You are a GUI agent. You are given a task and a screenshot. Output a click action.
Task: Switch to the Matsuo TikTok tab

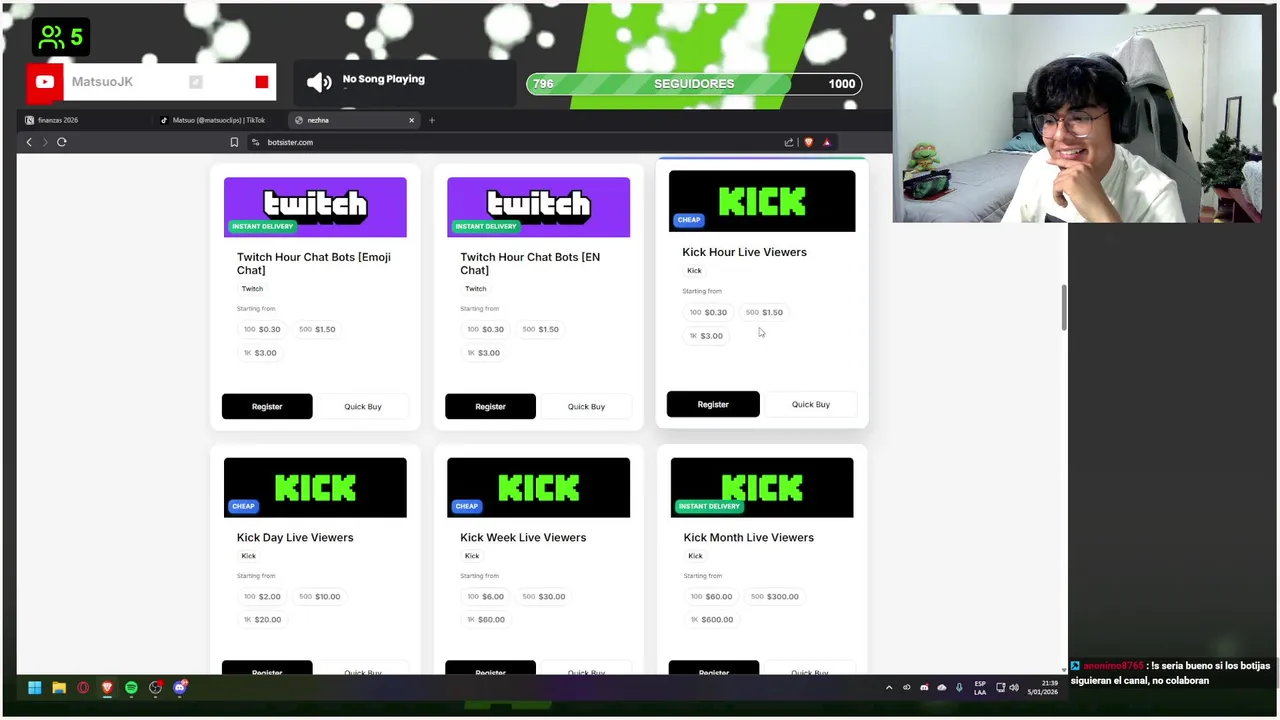pos(220,120)
